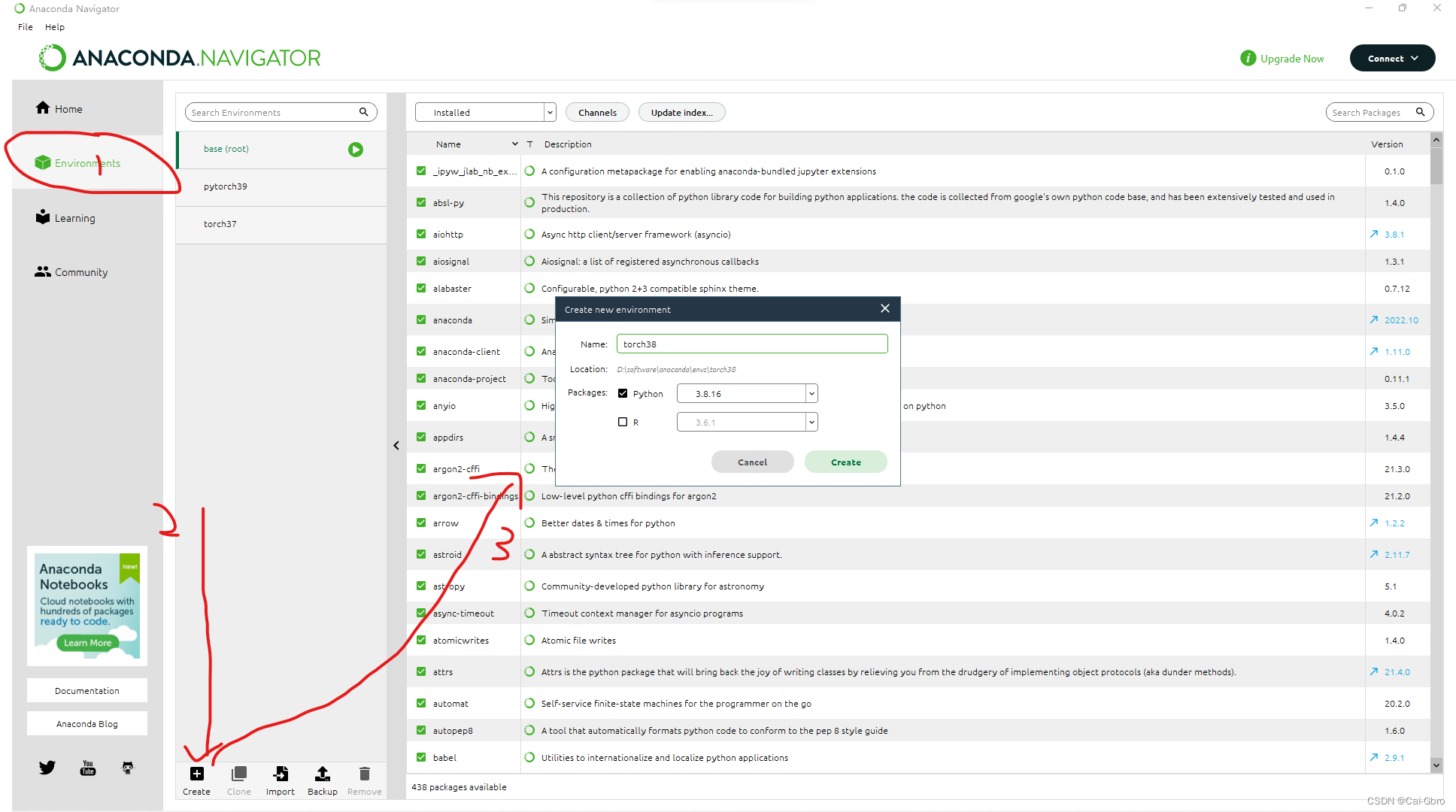Toggle checkbox for absl-py package
Image resolution: width=1456 pixels, height=812 pixels.
click(x=421, y=202)
